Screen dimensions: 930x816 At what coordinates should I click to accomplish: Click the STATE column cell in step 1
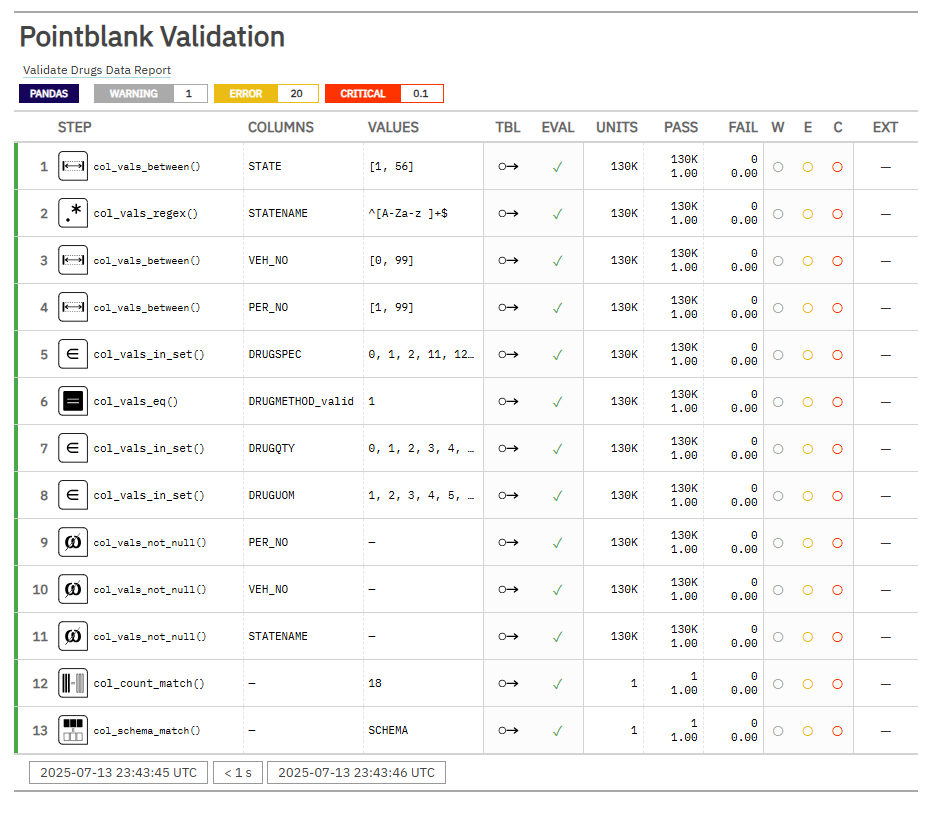tap(265, 167)
